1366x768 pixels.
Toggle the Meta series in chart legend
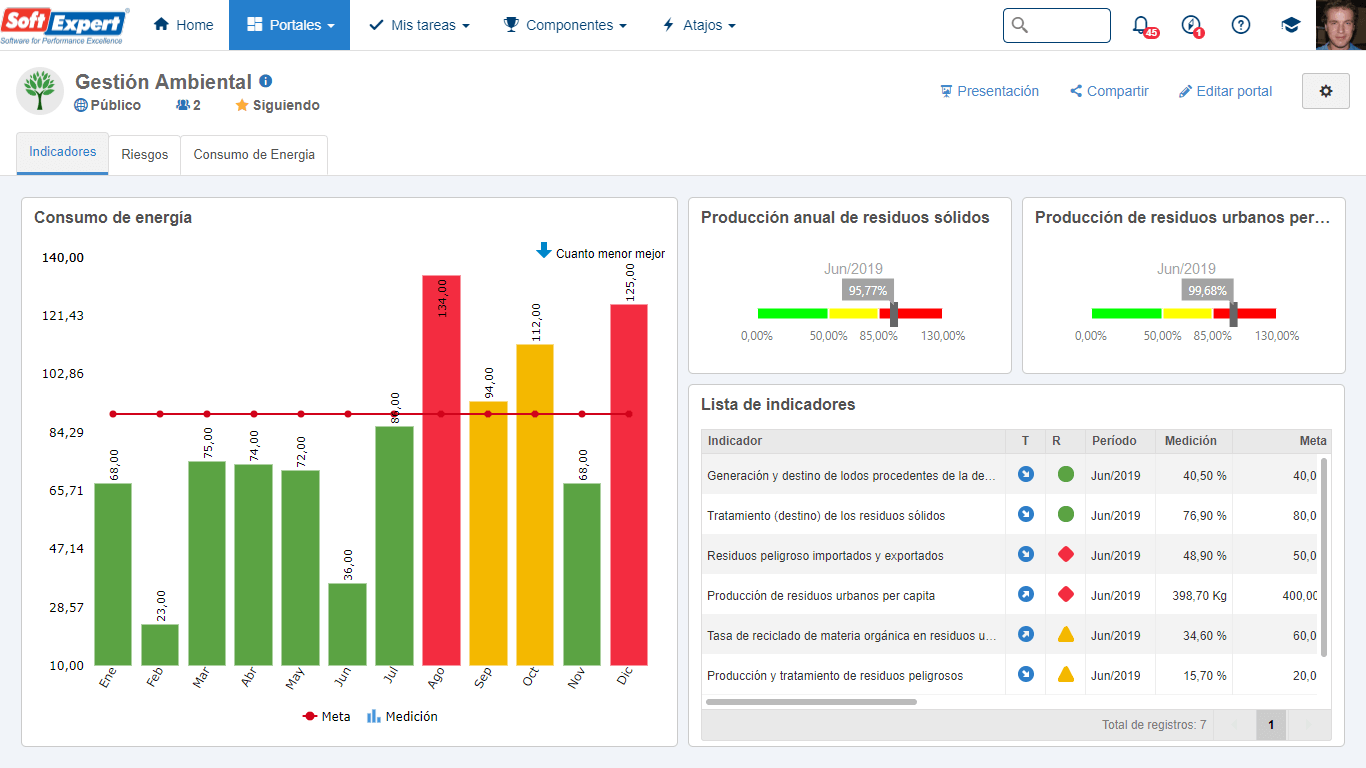[x=326, y=716]
